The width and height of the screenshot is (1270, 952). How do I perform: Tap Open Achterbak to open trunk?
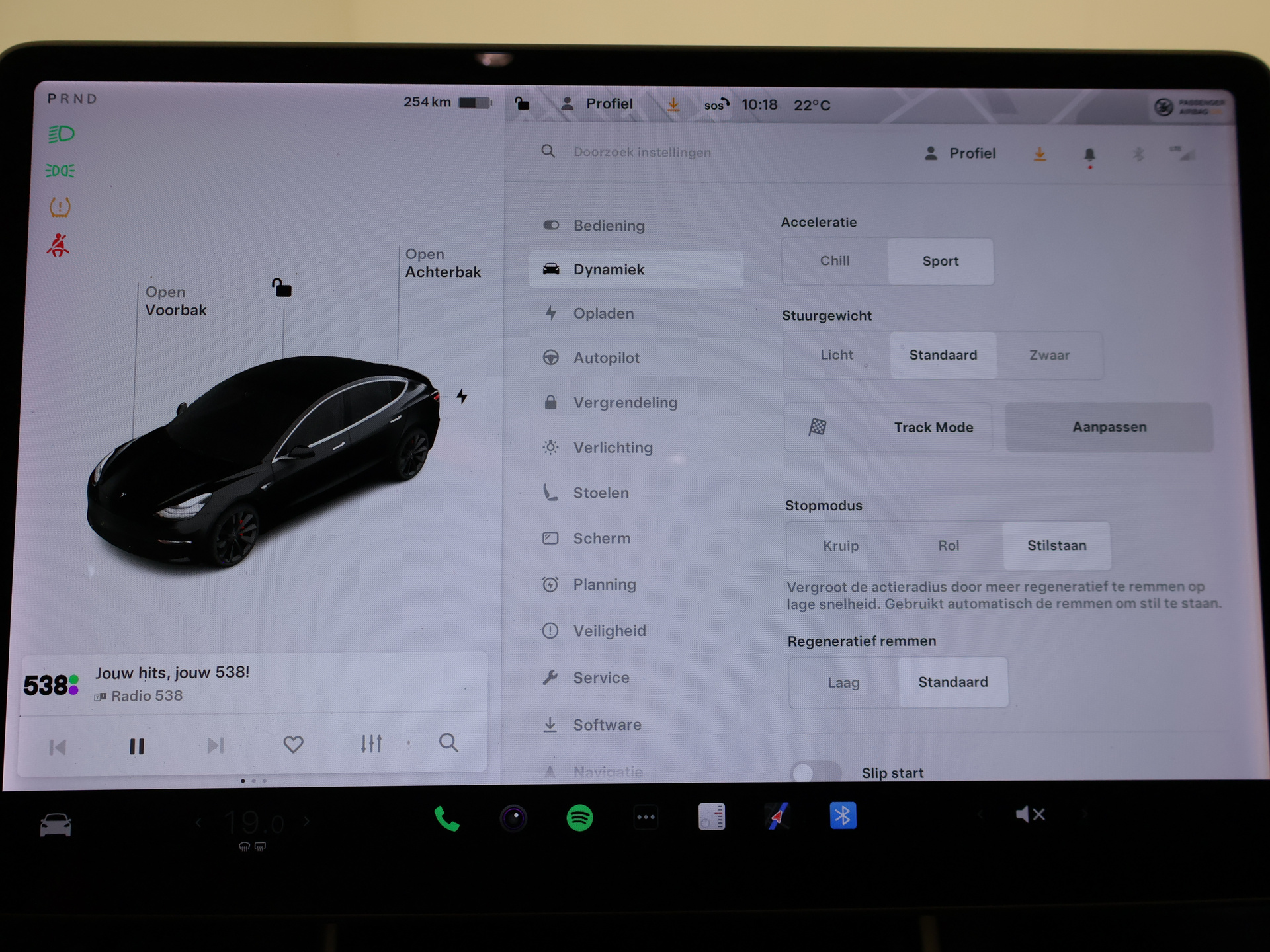point(443,263)
